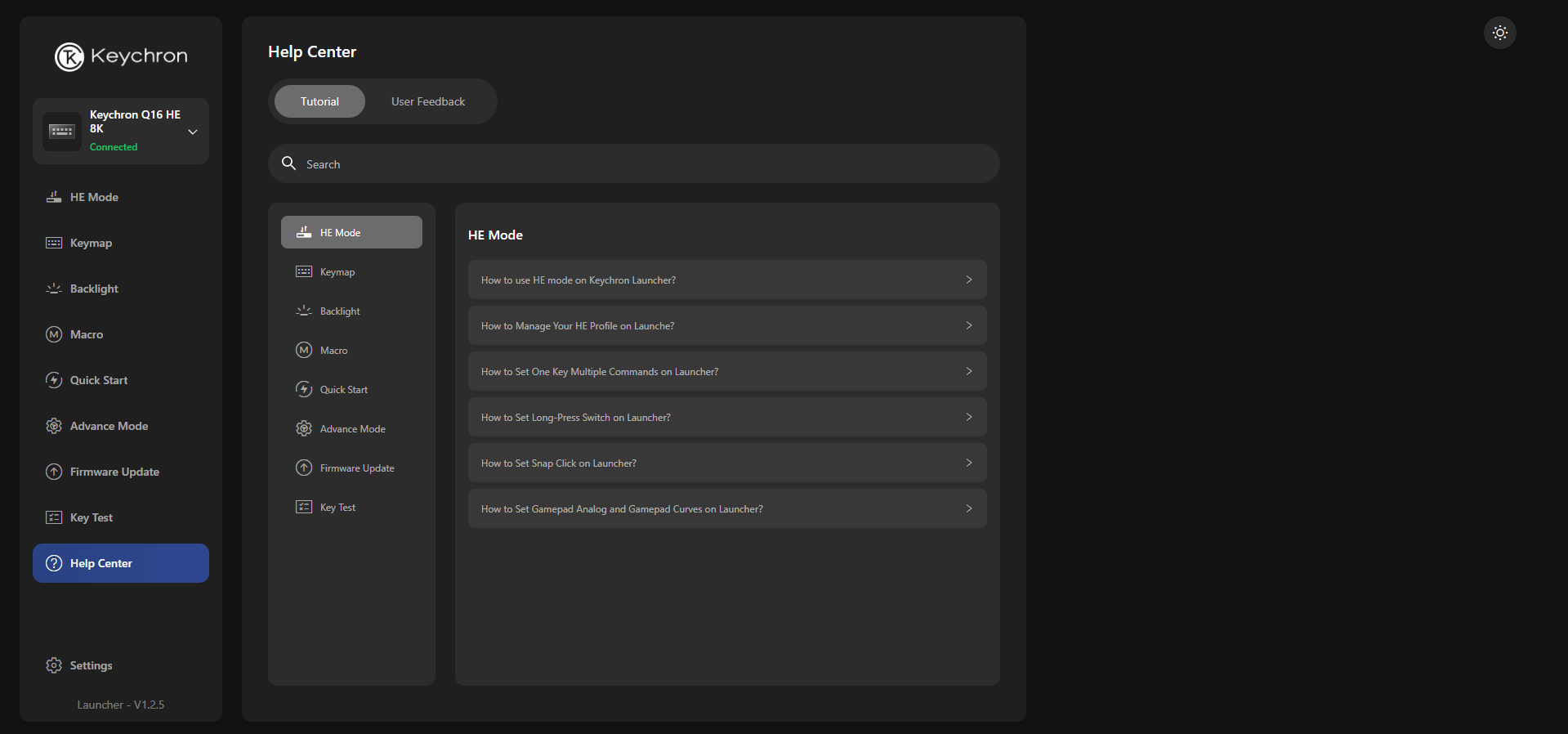Open HE Mode from the left sidebar
The height and width of the screenshot is (734, 1568).
(x=94, y=197)
